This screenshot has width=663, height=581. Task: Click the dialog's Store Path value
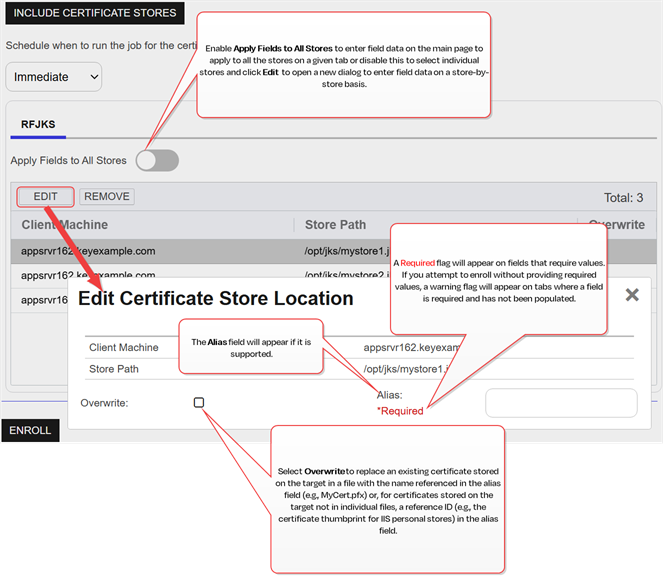tap(400, 369)
